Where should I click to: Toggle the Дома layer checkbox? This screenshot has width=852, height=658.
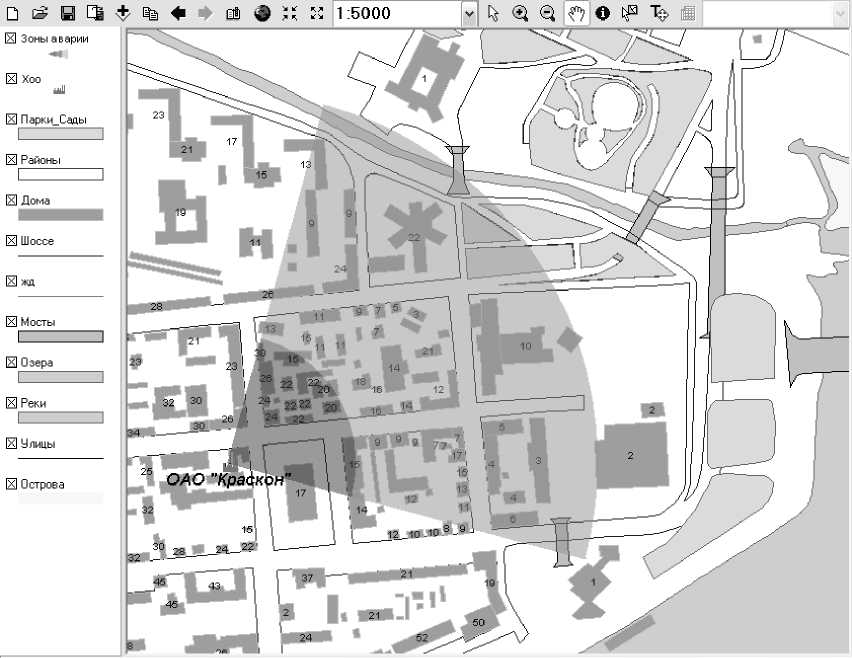point(11,200)
